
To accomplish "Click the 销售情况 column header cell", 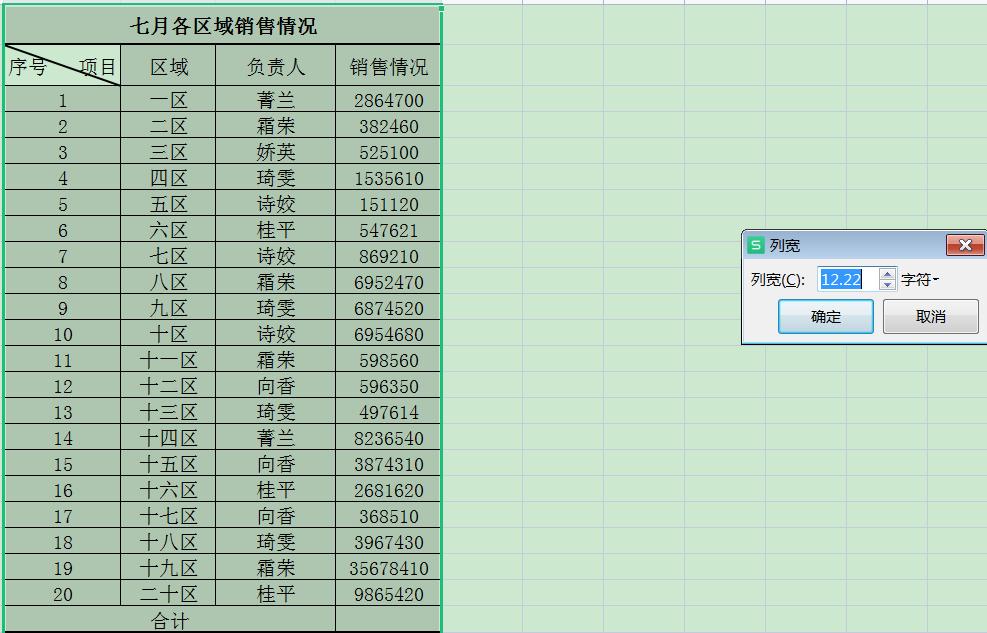I will coord(388,65).
